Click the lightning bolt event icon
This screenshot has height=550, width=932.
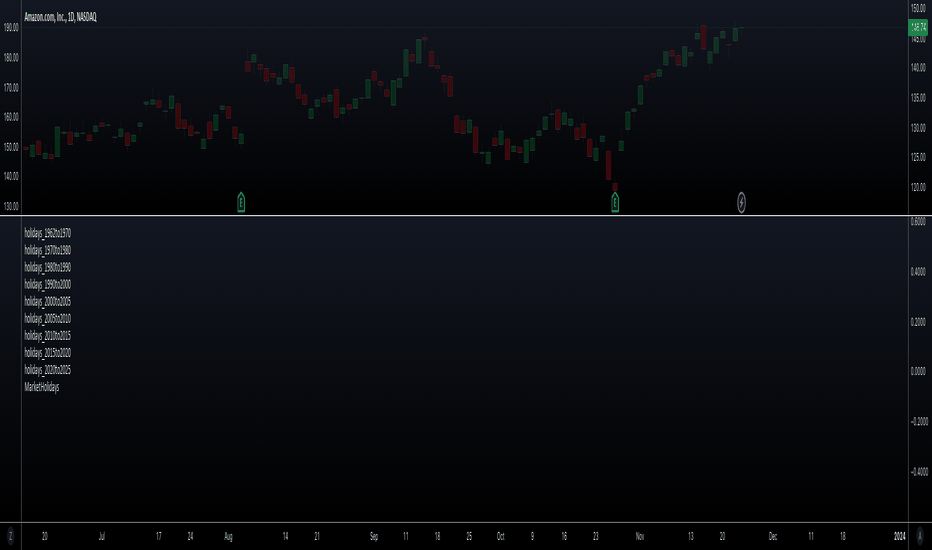(x=741, y=202)
